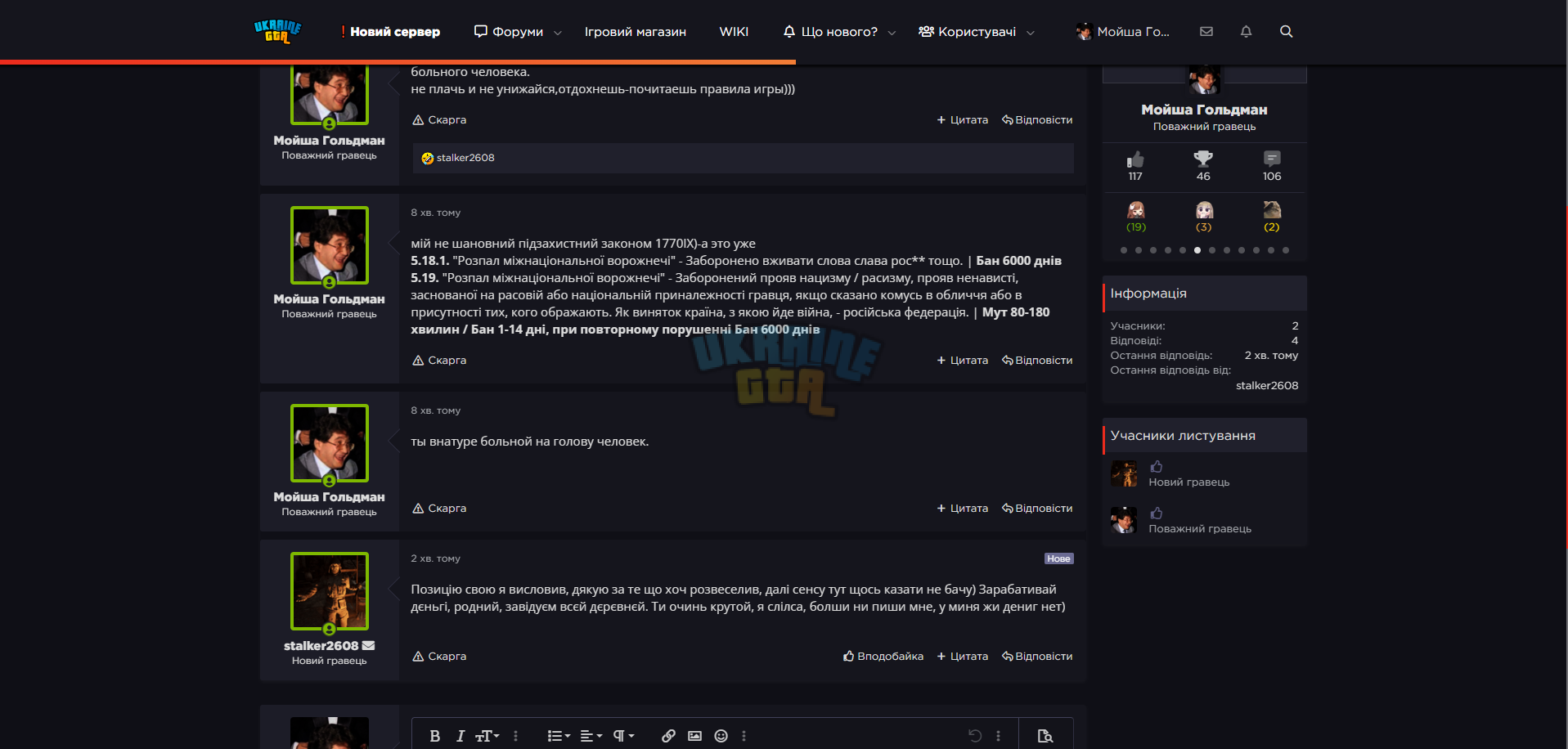Open the search magnifier in the header
Screen dimensions: 1568x749
(1286, 31)
